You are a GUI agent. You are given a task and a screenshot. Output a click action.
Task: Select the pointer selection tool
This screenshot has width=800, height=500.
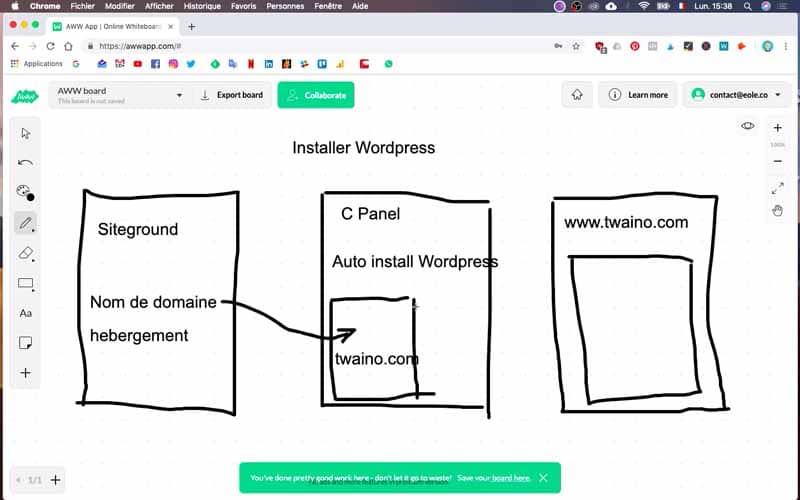click(x=26, y=134)
